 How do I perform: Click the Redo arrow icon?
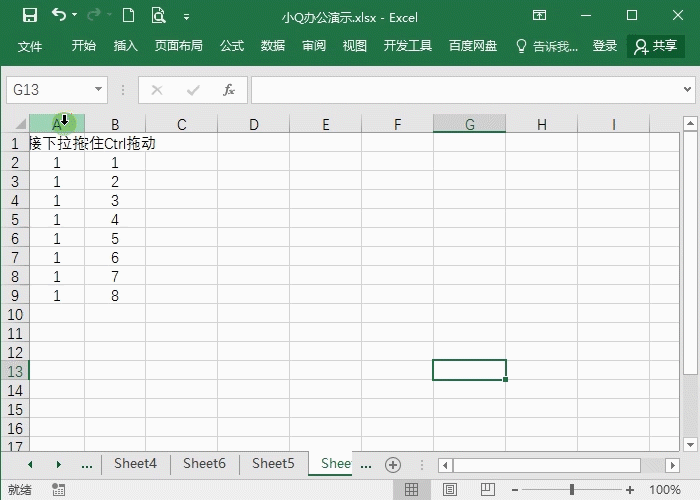pos(94,15)
